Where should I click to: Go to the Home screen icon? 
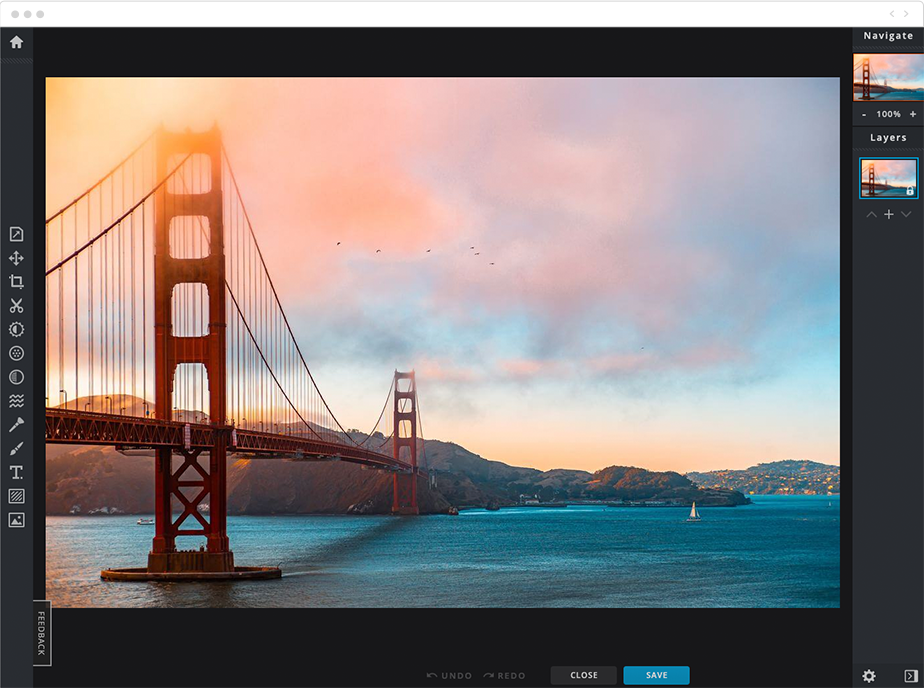[16, 42]
